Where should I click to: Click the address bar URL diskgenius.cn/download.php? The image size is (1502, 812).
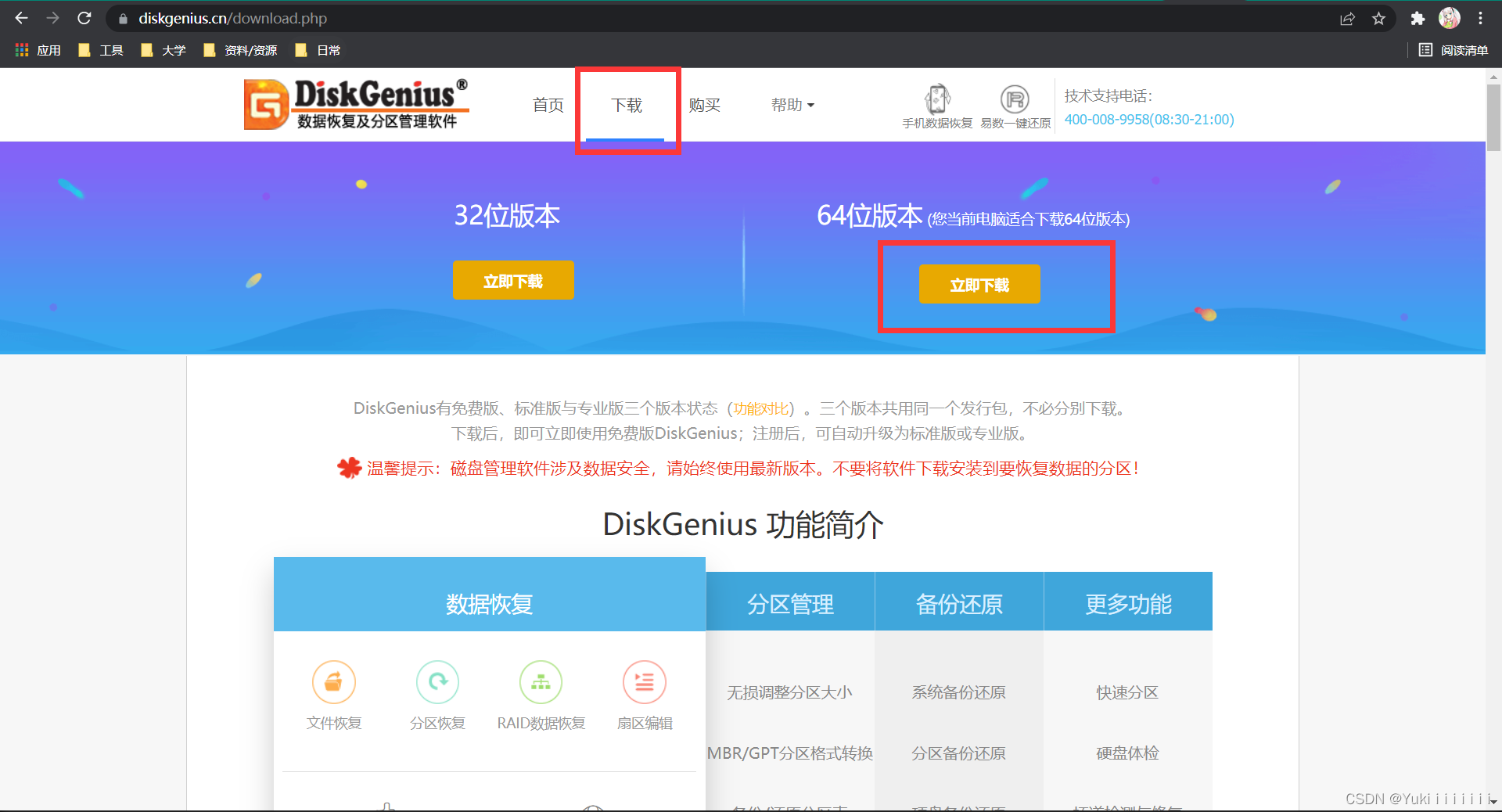(x=232, y=18)
